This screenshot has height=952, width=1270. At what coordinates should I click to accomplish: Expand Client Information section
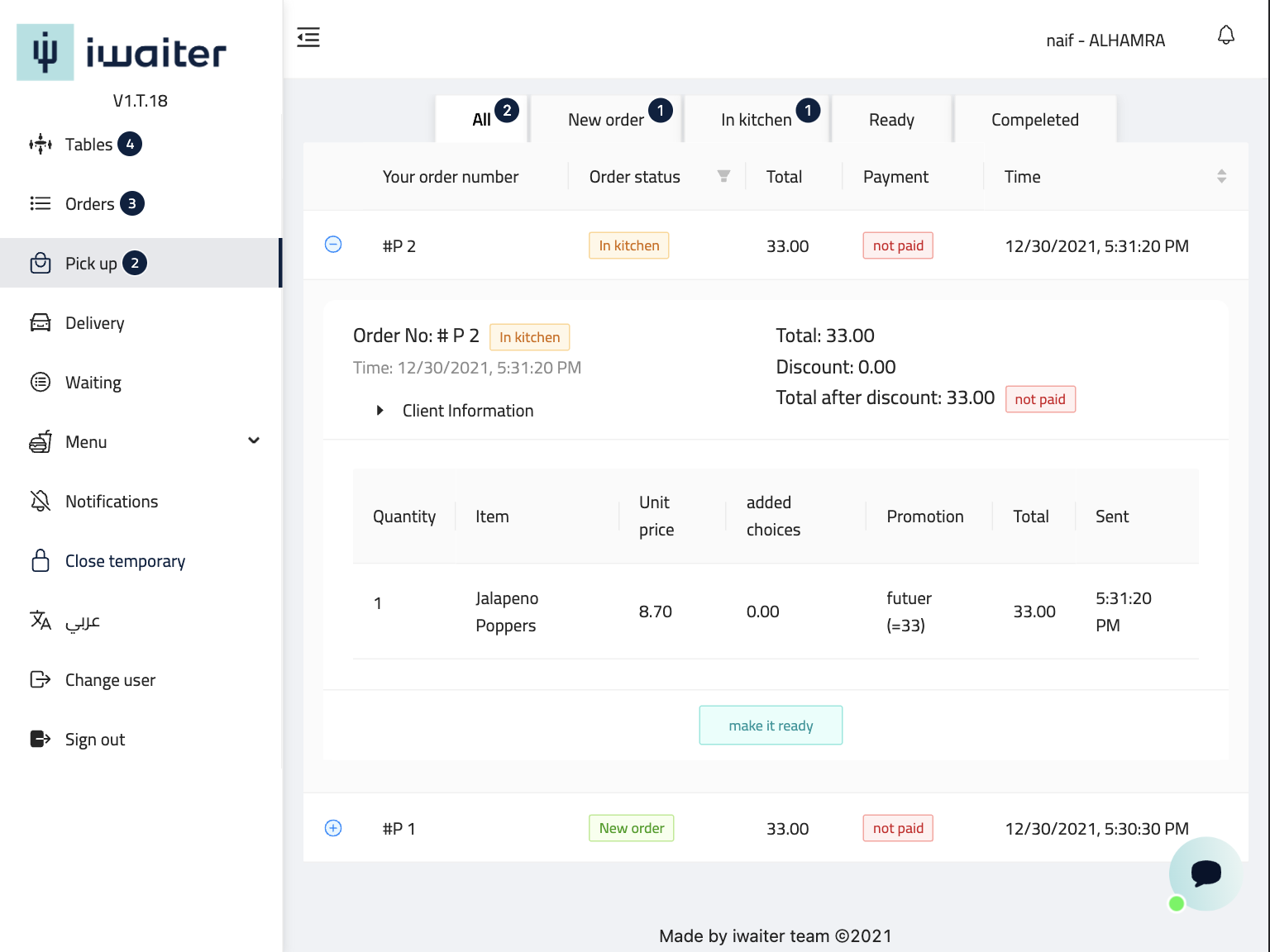(380, 411)
